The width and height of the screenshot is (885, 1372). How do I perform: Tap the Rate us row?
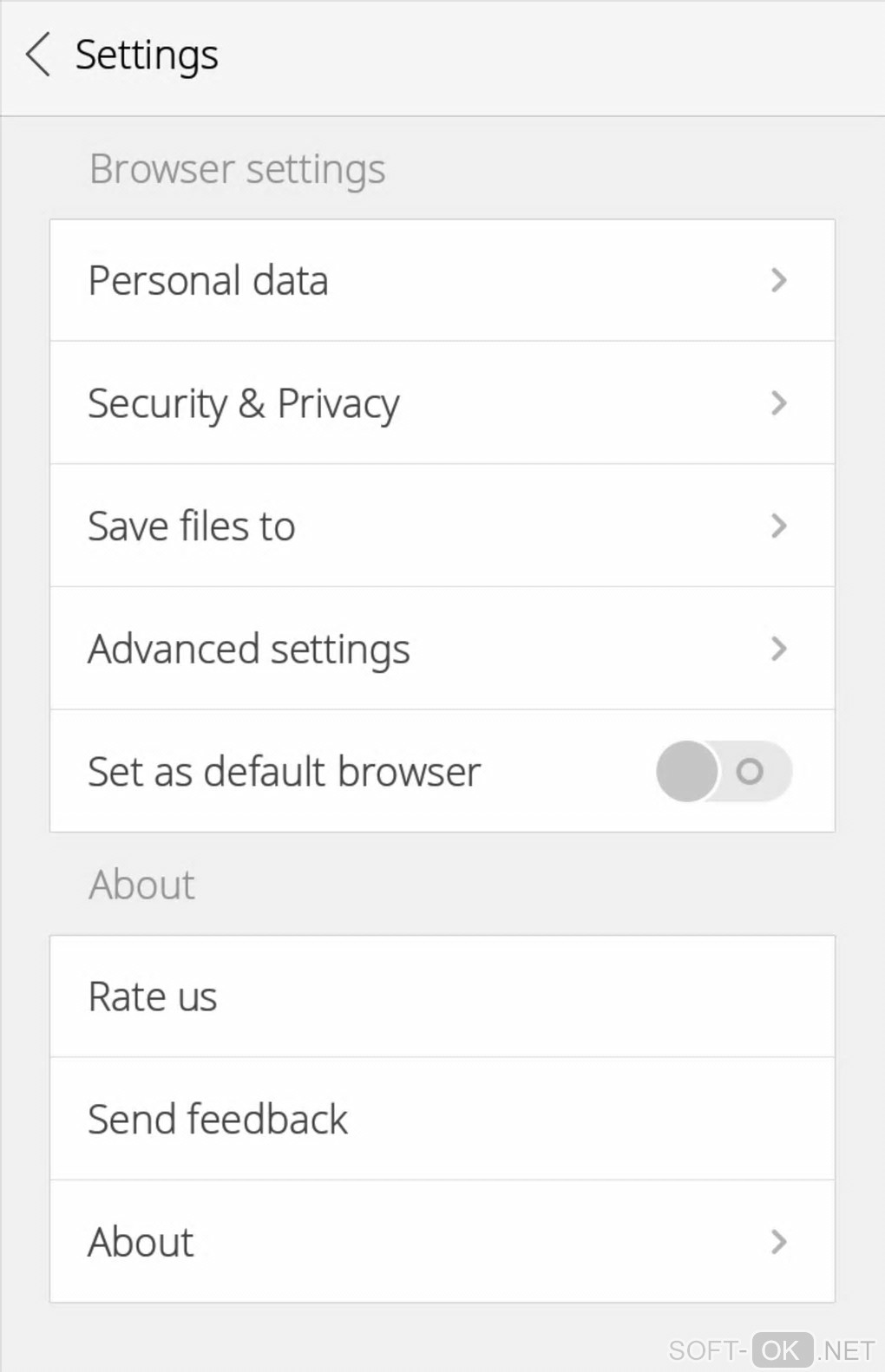(153, 996)
